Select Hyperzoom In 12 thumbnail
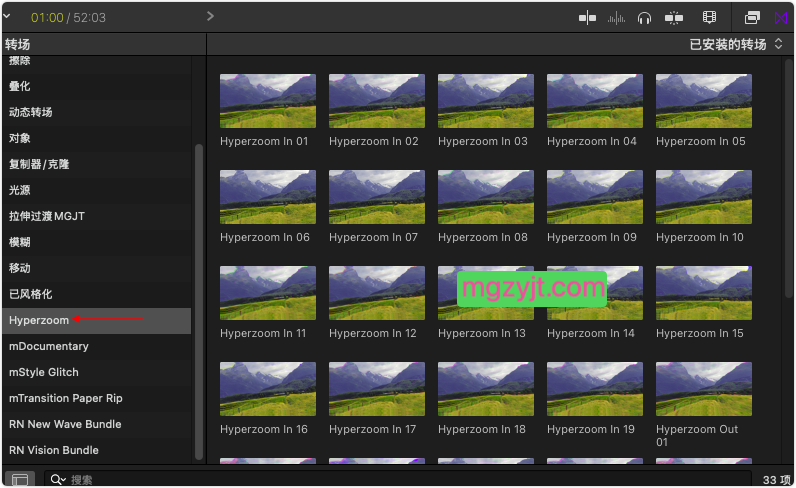Screen dimensions: 796x488 (377, 293)
